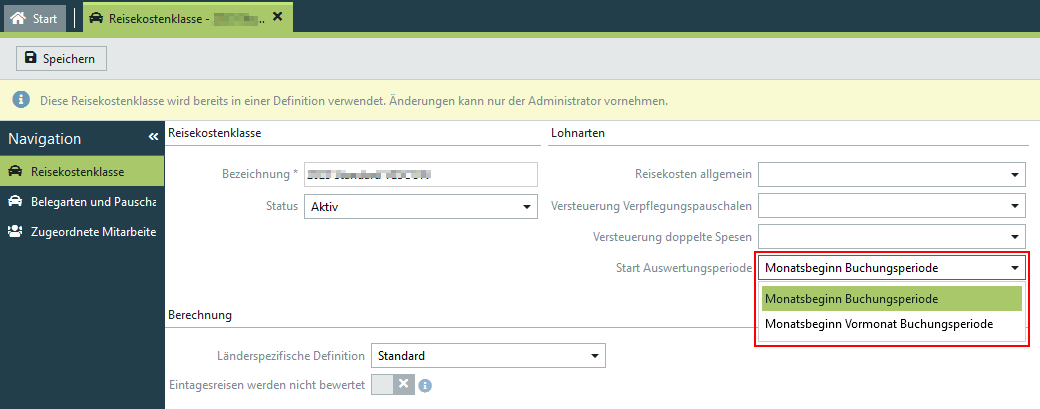Open Belegarten und Pauschalen navigation item
This screenshot has height=409, width=1040.
pyautogui.click(x=82, y=201)
